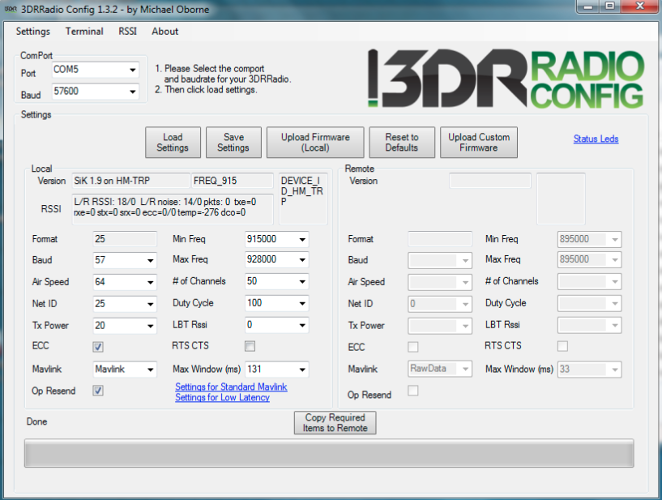Minimize the 3DRRadio Config window
This screenshot has width=662, height=500.
[588, 7]
